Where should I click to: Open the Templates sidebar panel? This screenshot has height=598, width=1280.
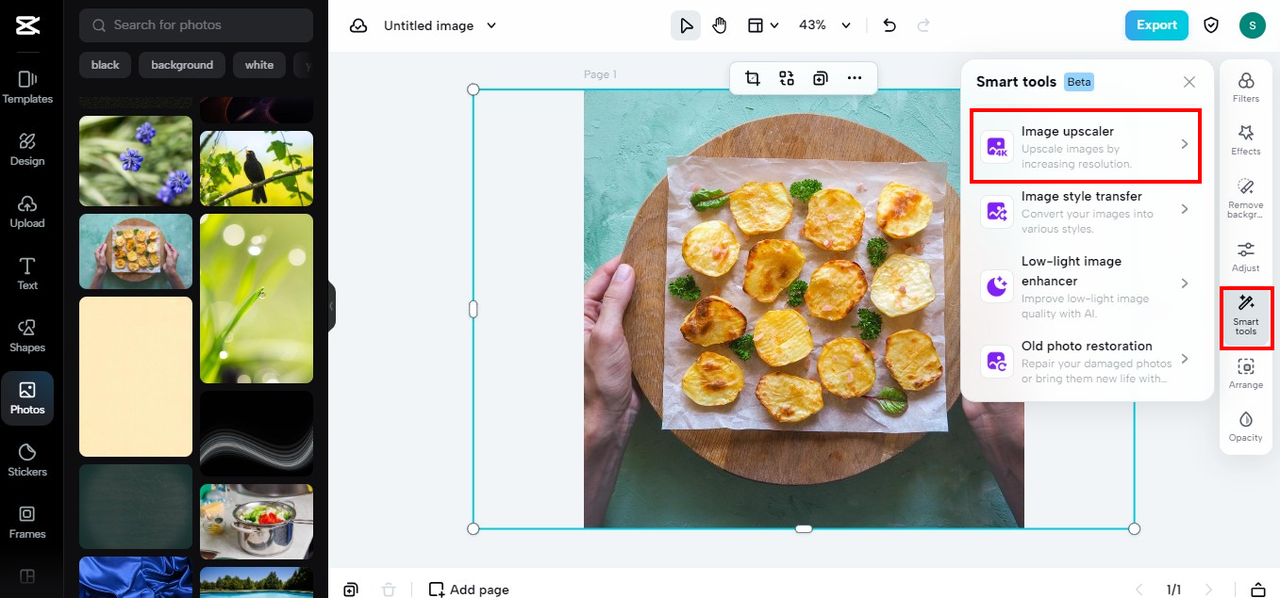click(x=27, y=87)
